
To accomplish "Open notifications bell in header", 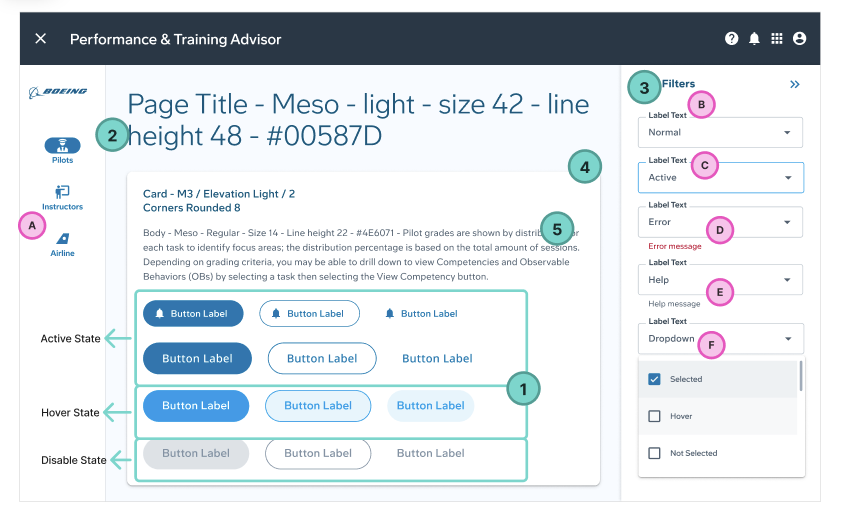I will [754, 38].
